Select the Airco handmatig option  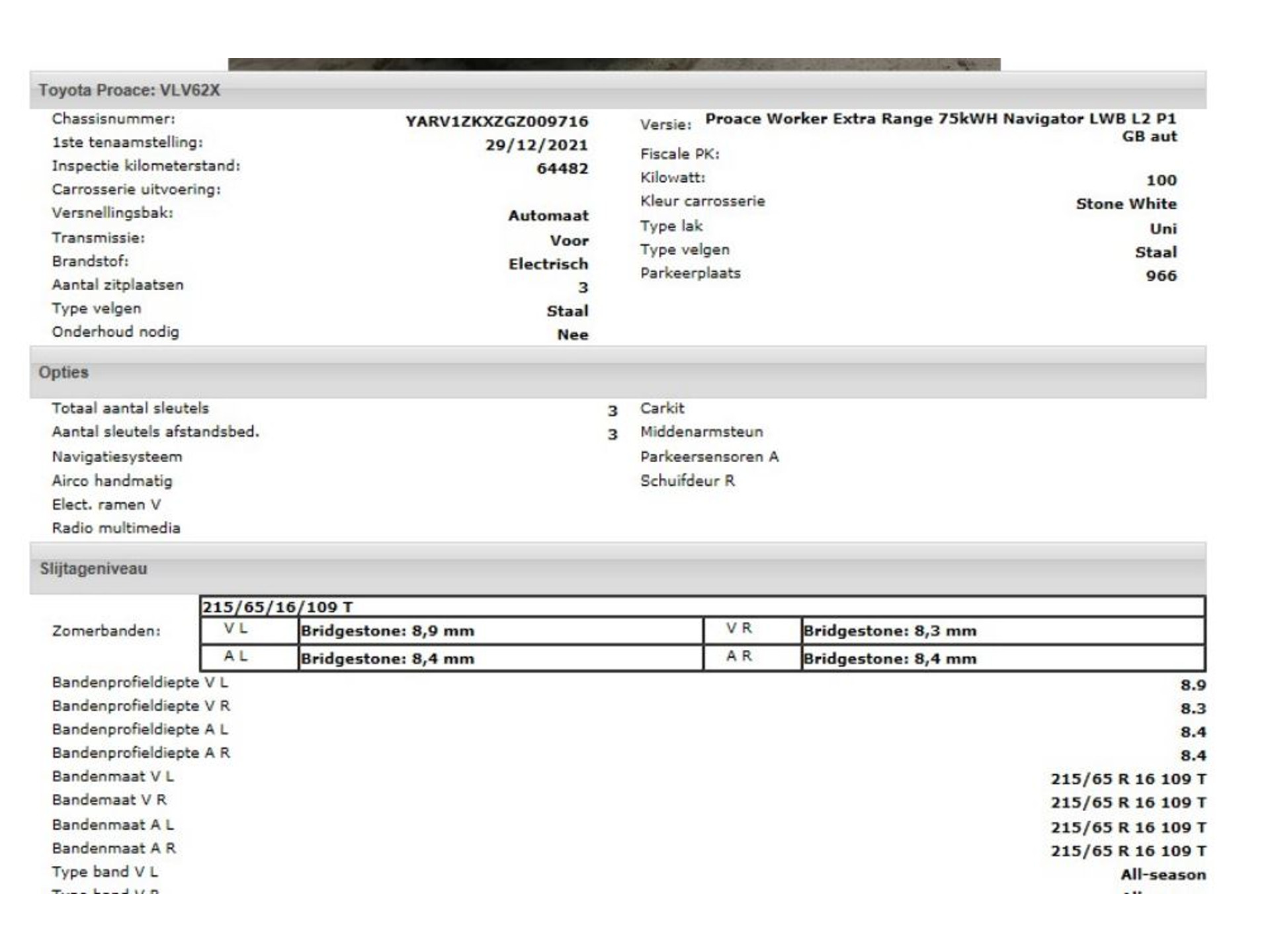(x=112, y=481)
